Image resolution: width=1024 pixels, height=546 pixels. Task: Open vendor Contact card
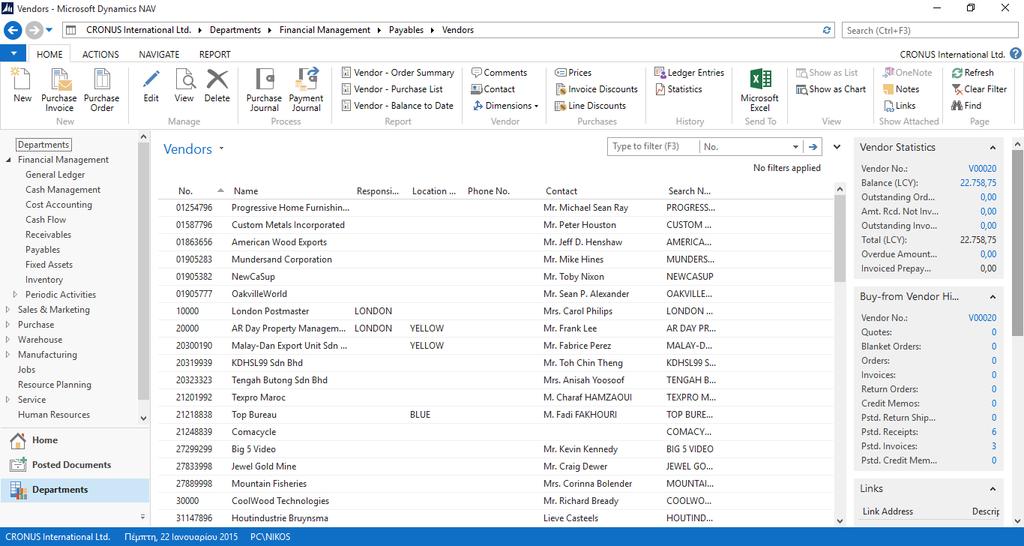(493, 89)
